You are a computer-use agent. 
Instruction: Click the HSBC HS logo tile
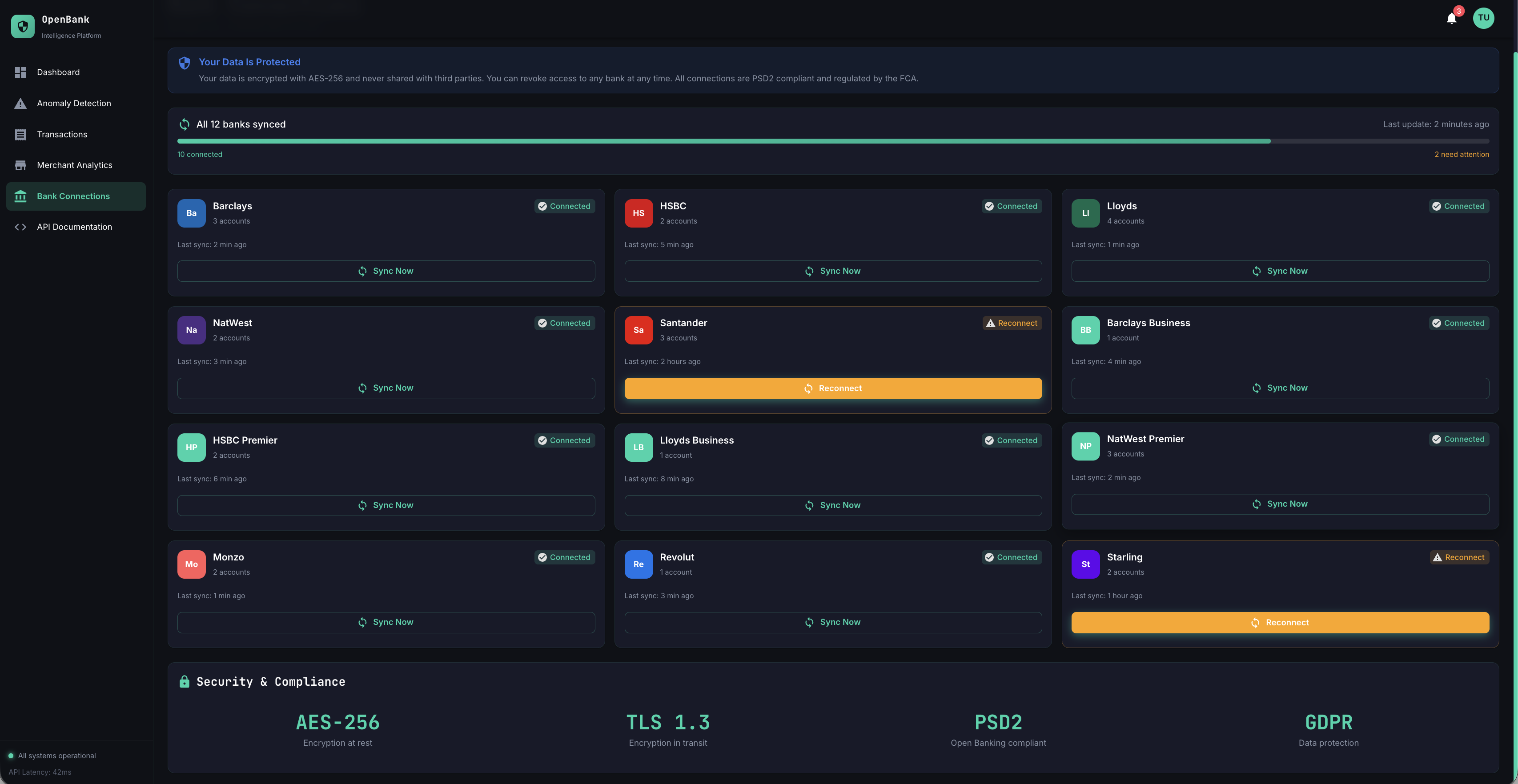[638, 213]
